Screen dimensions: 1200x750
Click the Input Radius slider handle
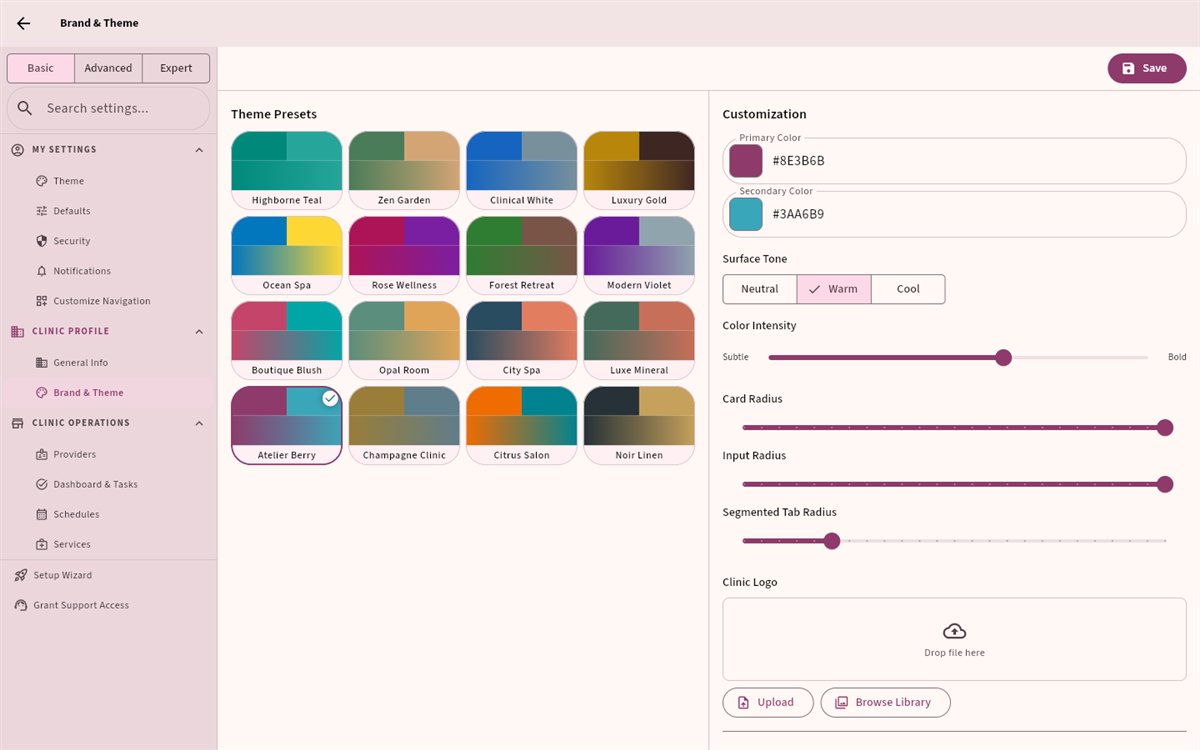1164,484
